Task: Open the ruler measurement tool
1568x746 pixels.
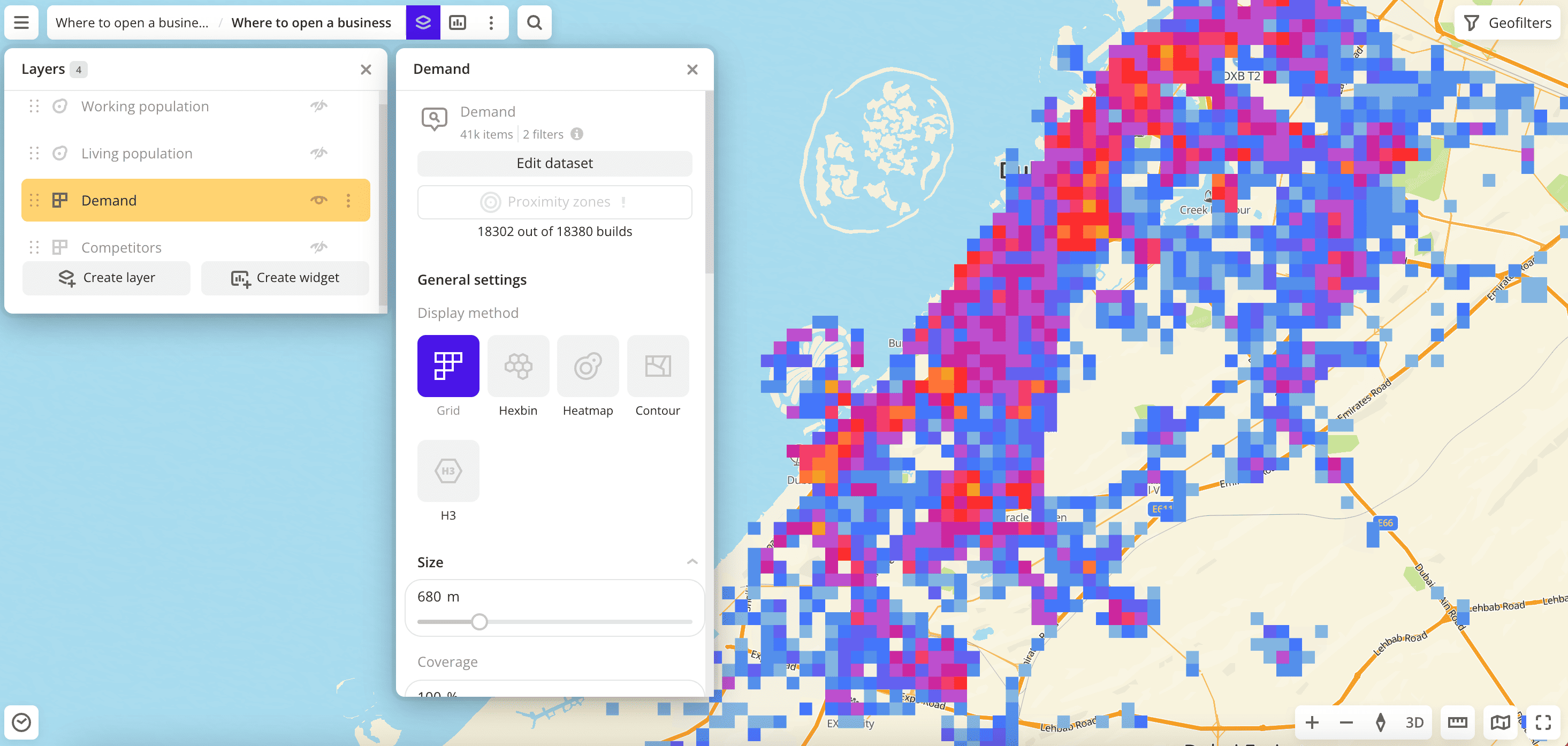Action: coord(1457,722)
